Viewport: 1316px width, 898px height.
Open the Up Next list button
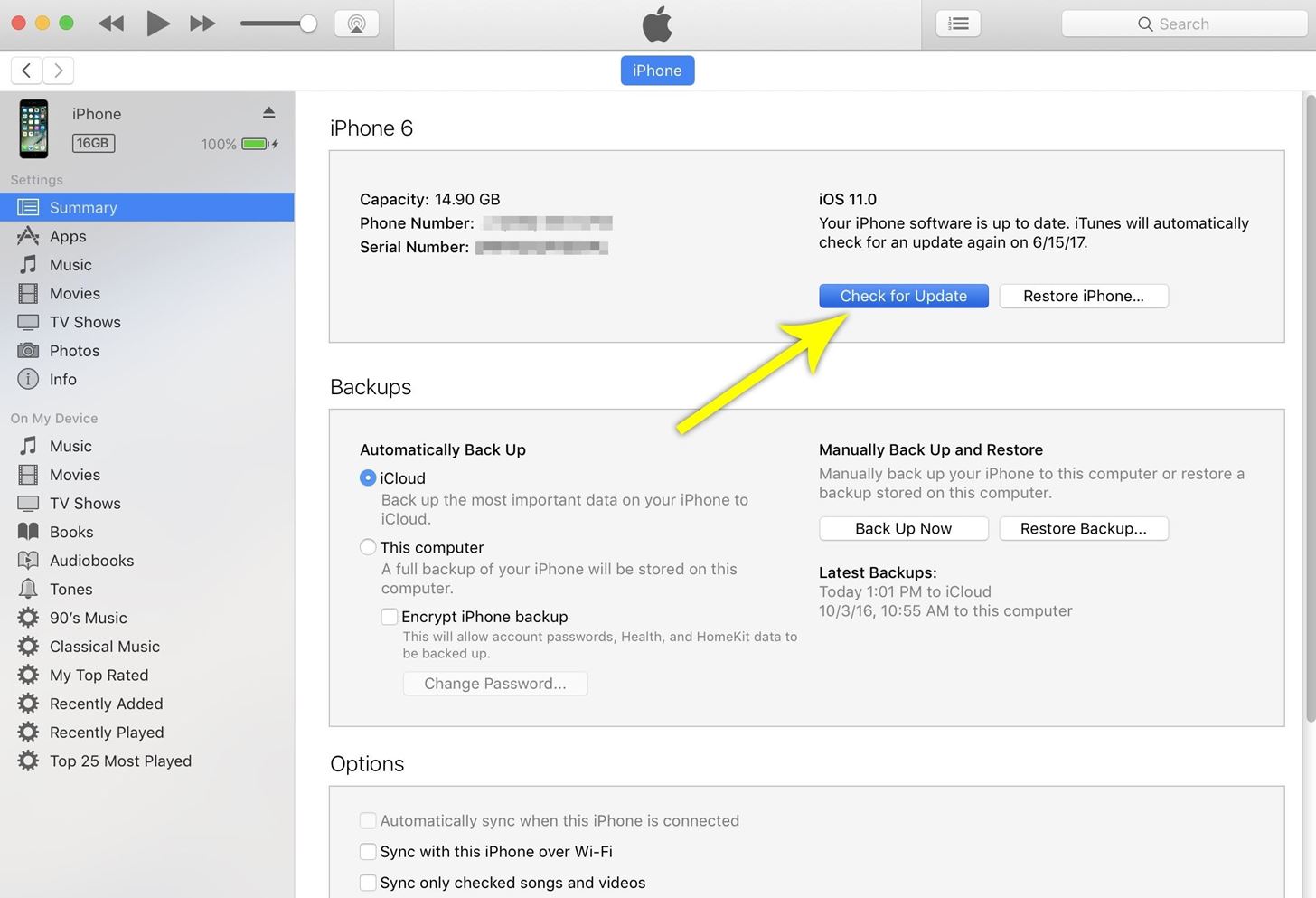pyautogui.click(x=958, y=24)
